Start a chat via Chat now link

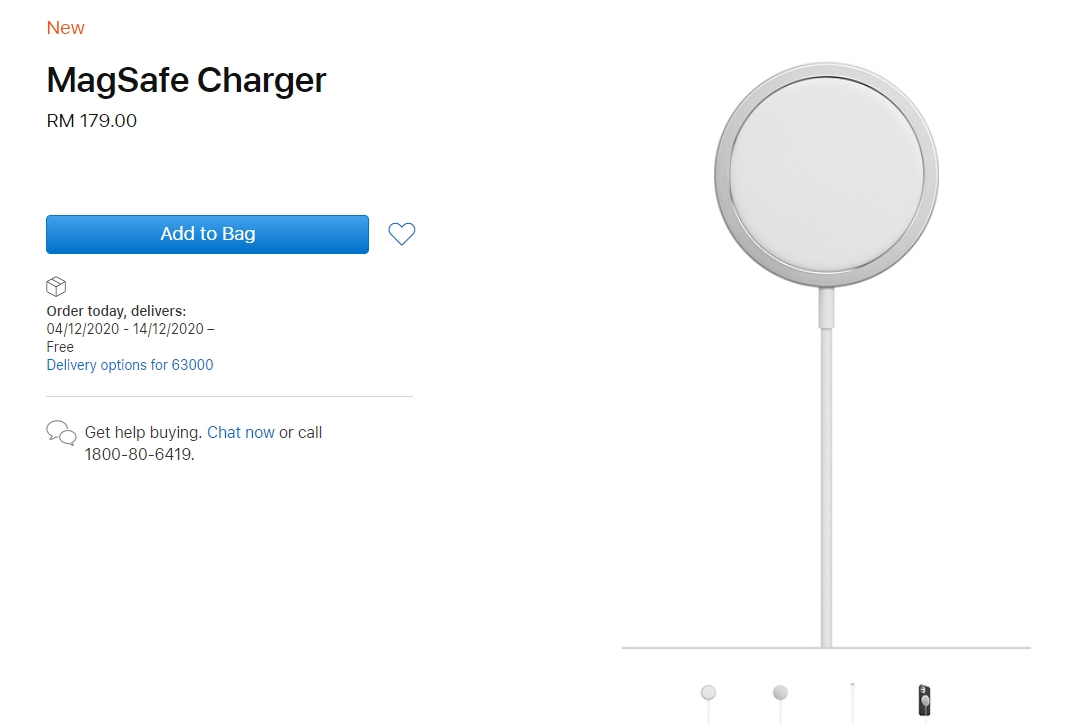(240, 432)
